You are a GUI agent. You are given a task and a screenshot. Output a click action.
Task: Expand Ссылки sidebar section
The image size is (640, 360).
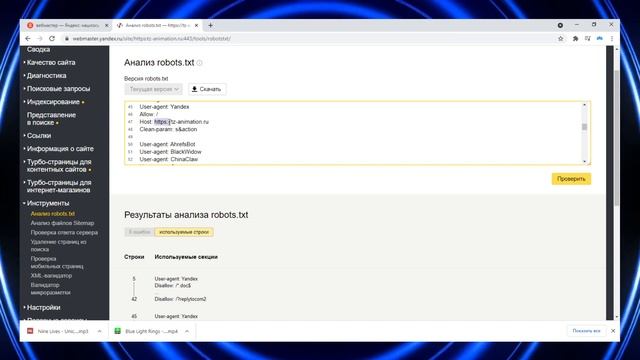38,136
